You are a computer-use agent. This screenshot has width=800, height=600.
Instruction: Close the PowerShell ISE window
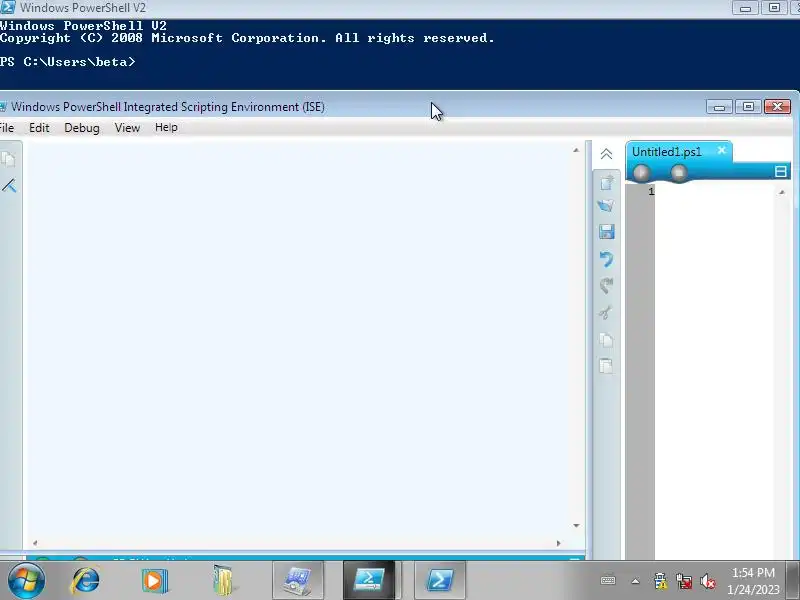tap(777, 107)
